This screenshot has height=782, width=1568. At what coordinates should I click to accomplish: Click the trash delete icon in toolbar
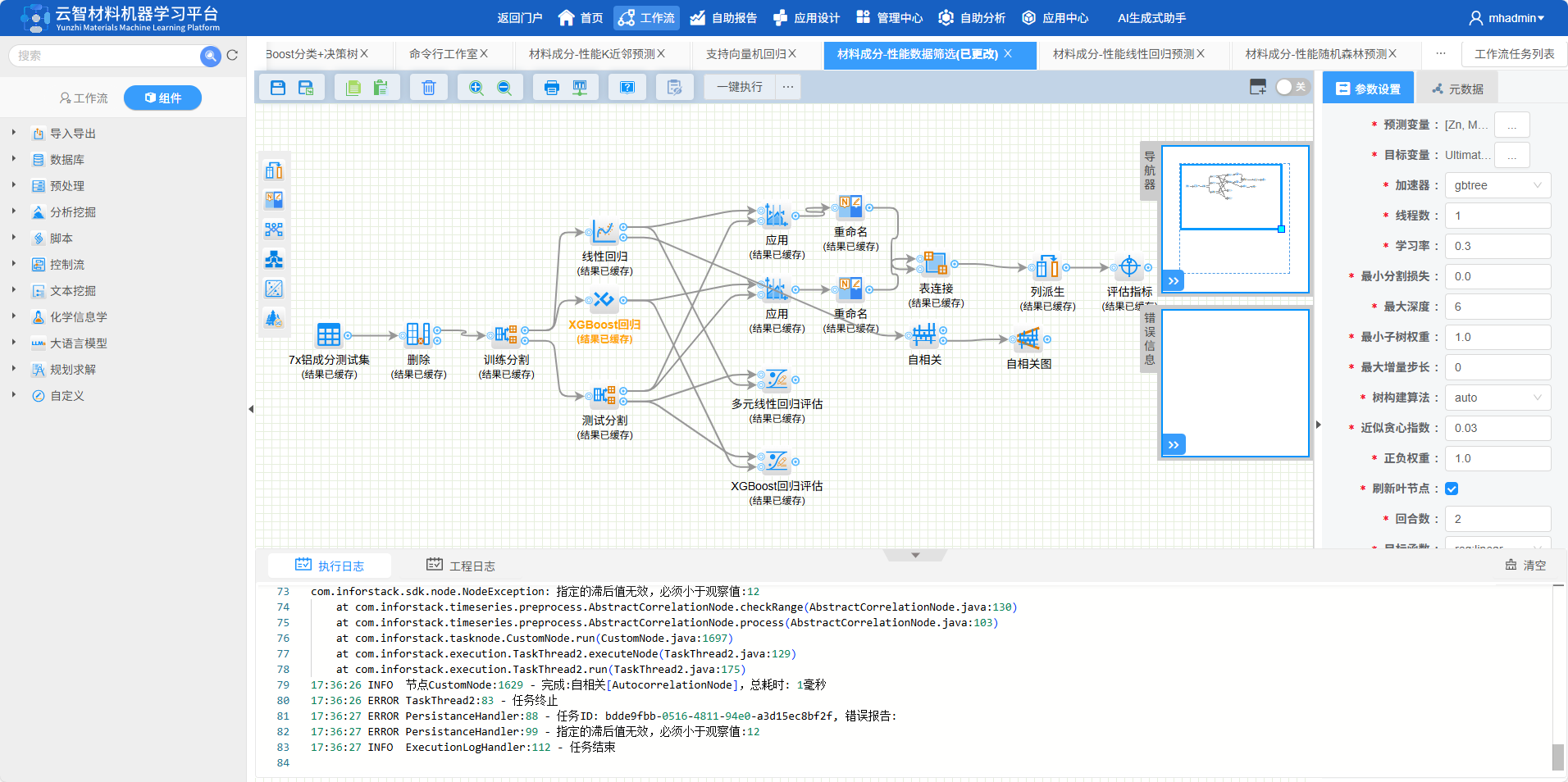coord(428,88)
